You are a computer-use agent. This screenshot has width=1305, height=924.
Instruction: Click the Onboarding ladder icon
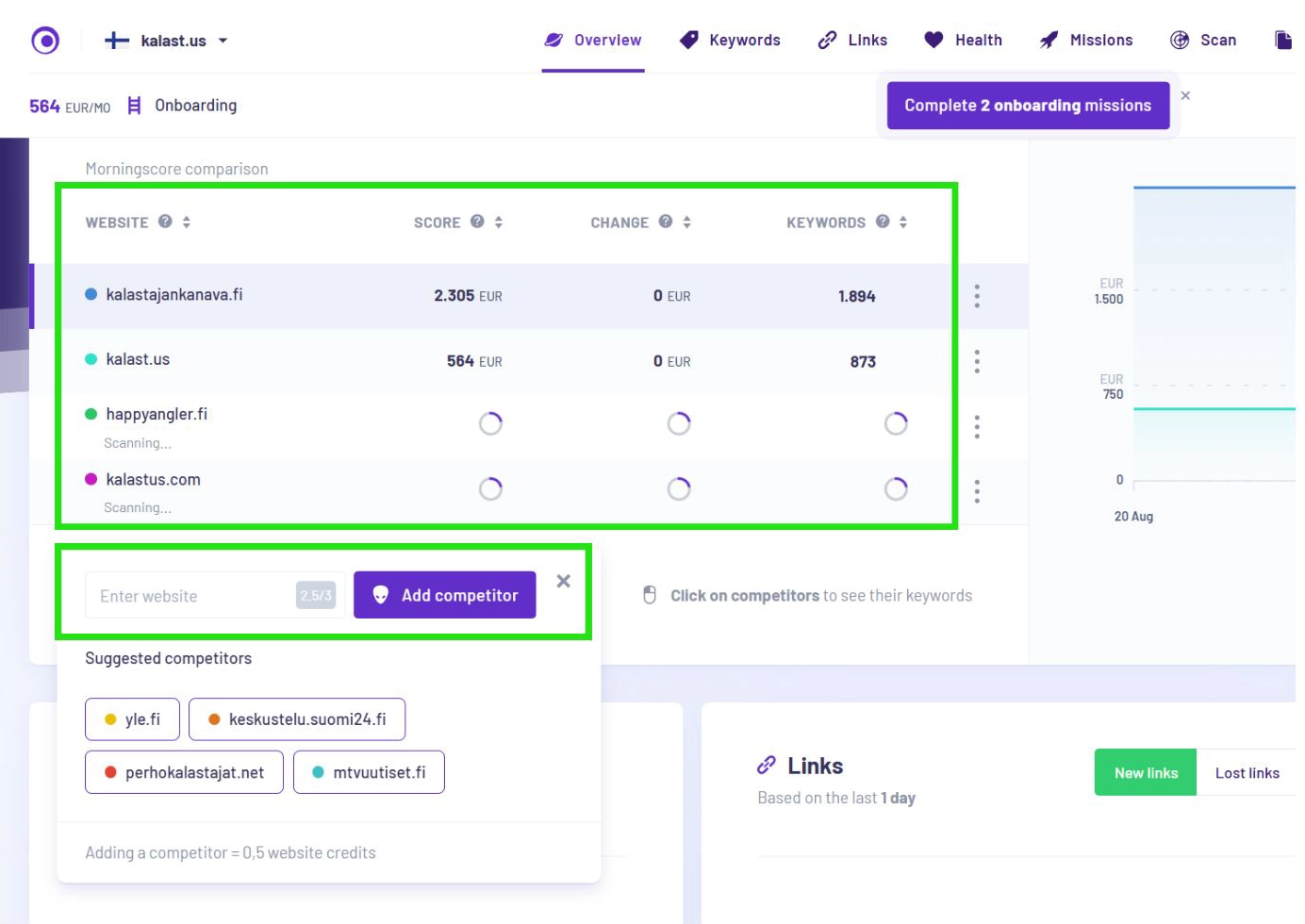[x=135, y=106]
